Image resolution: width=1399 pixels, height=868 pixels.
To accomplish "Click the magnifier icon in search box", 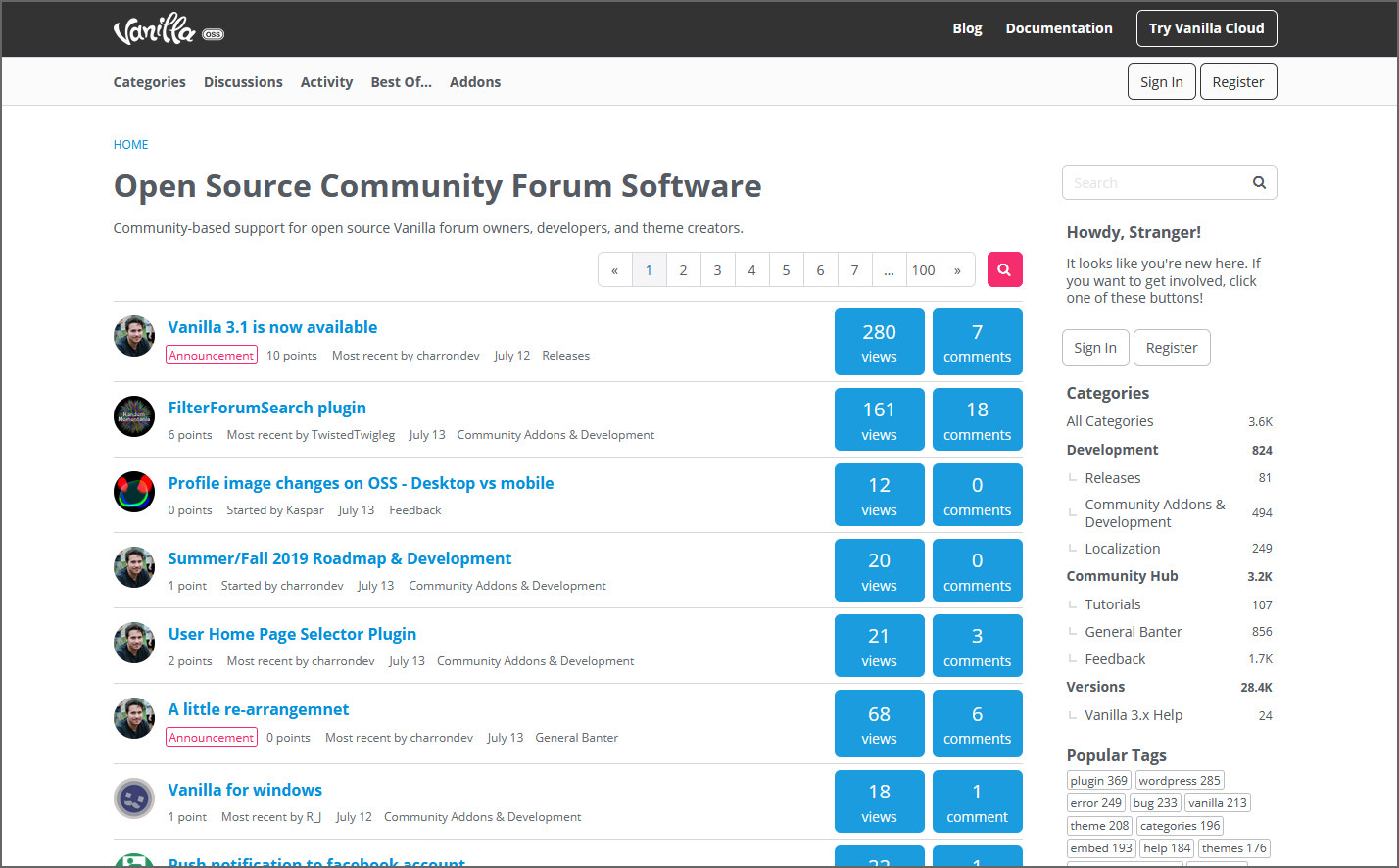I will [x=1259, y=183].
